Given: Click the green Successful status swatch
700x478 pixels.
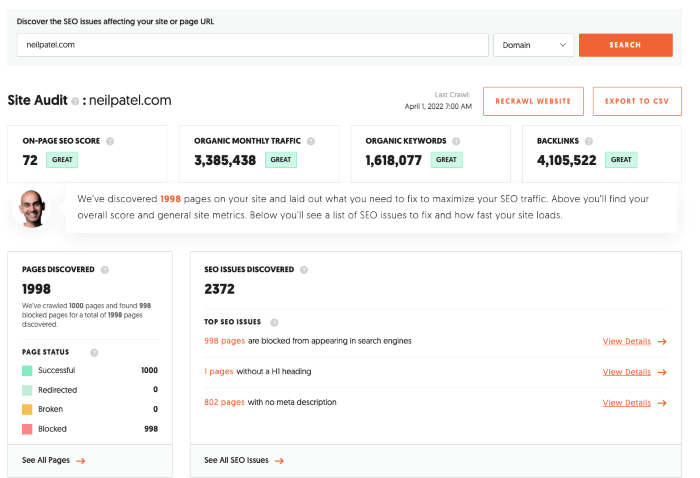Looking at the screenshot, I should click(x=27, y=370).
